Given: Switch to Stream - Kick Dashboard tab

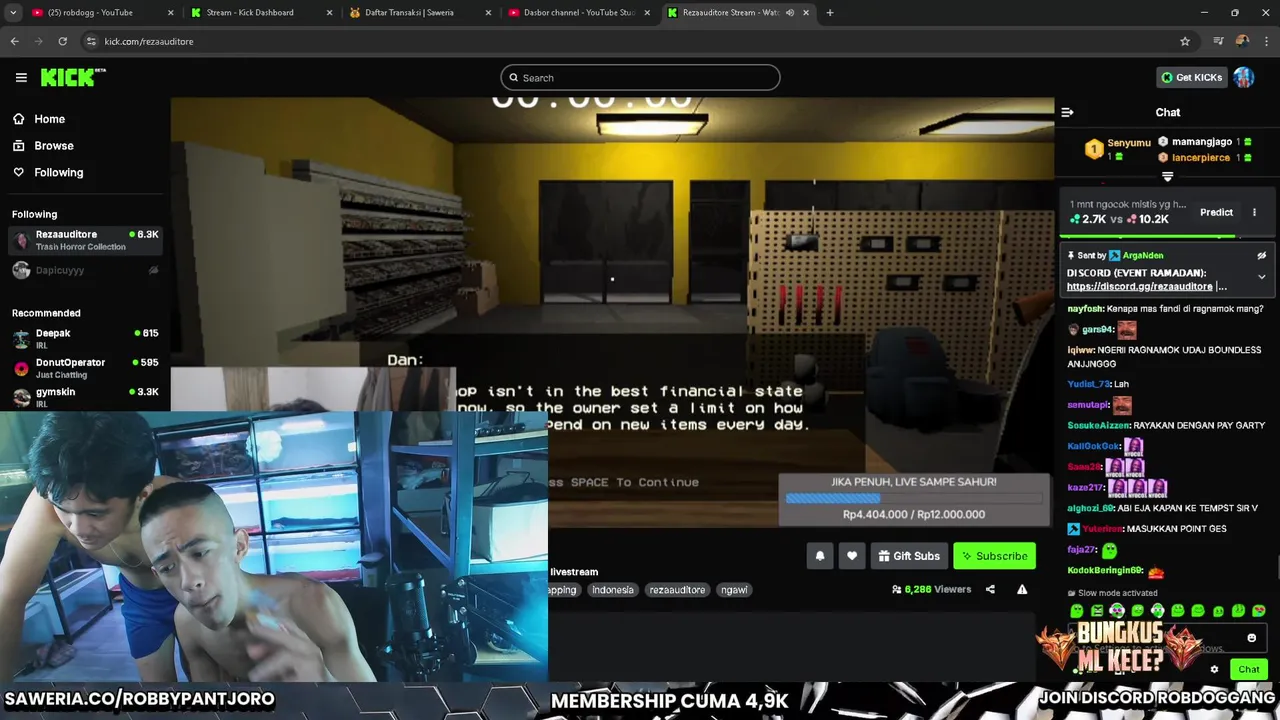Looking at the screenshot, I should tap(260, 13).
